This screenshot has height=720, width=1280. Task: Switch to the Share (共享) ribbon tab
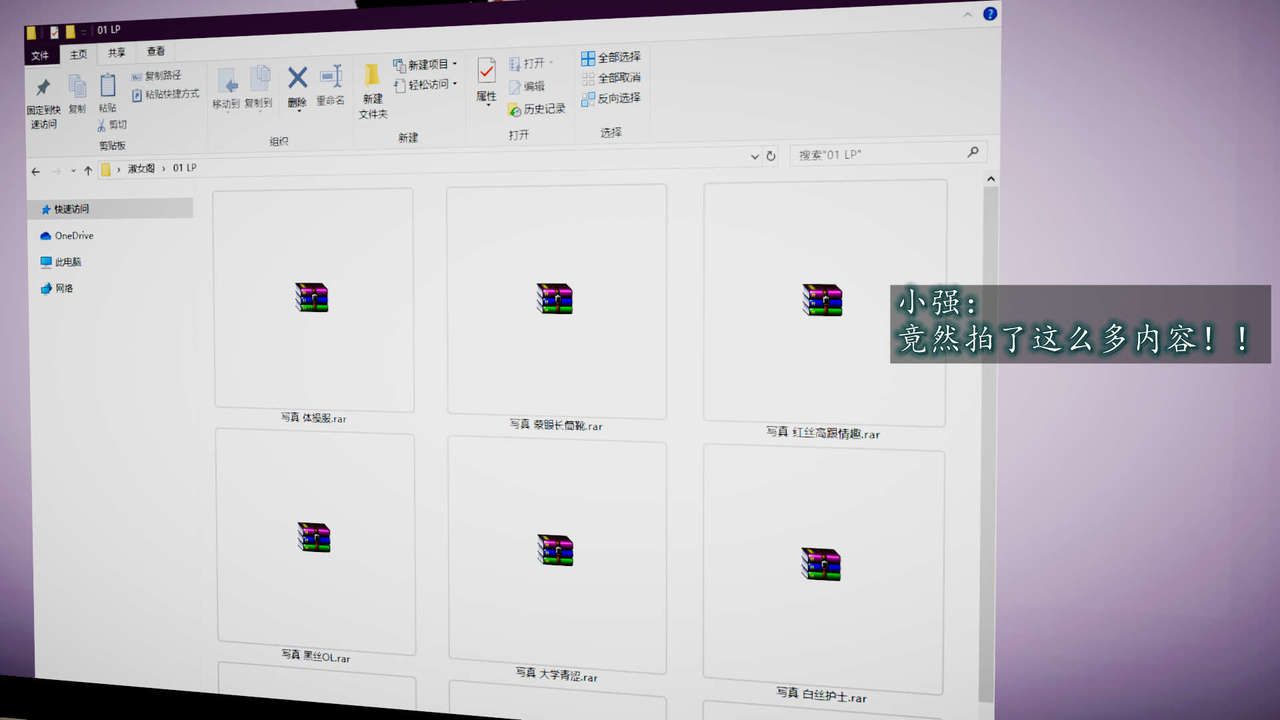coord(117,53)
